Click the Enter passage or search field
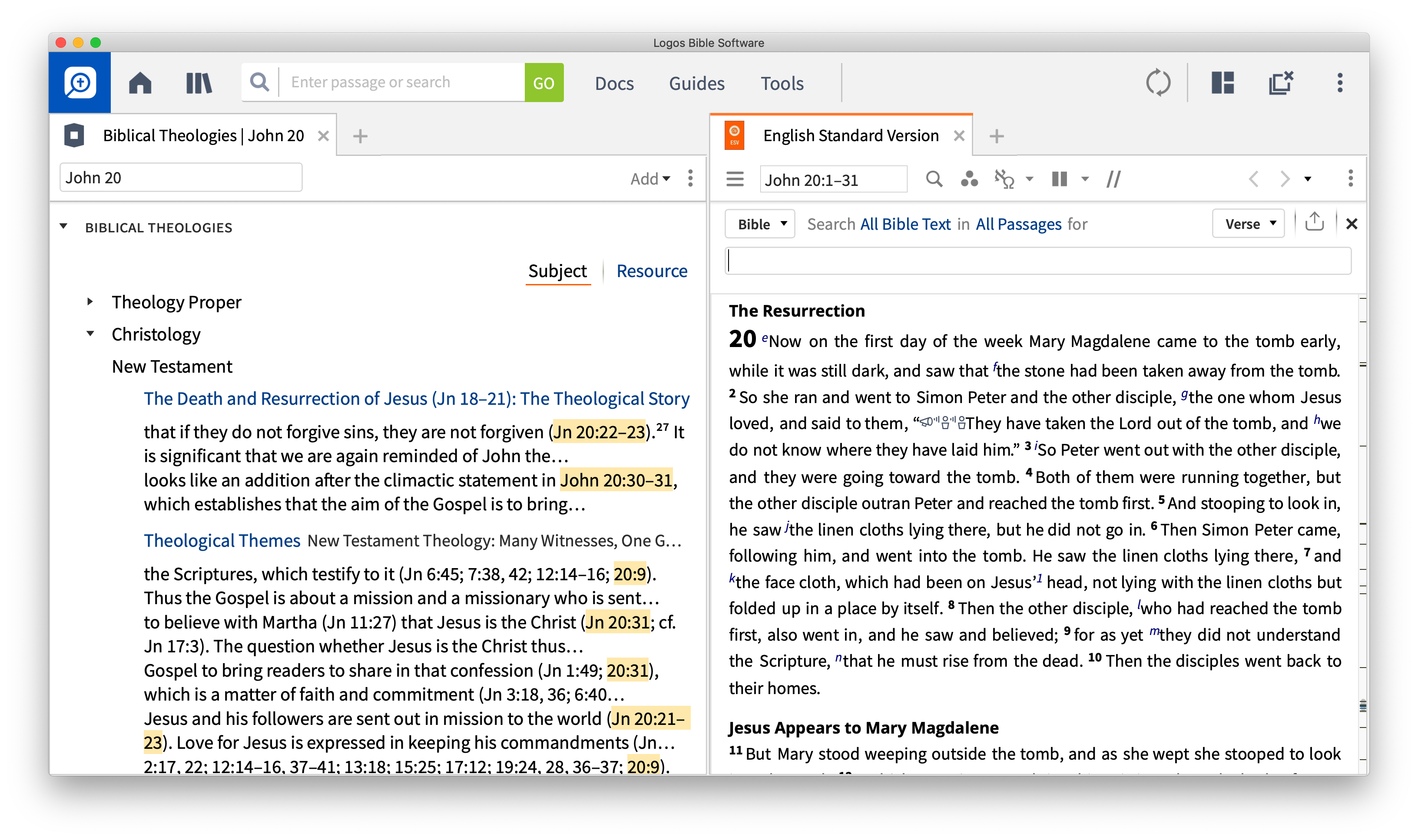 point(402,83)
